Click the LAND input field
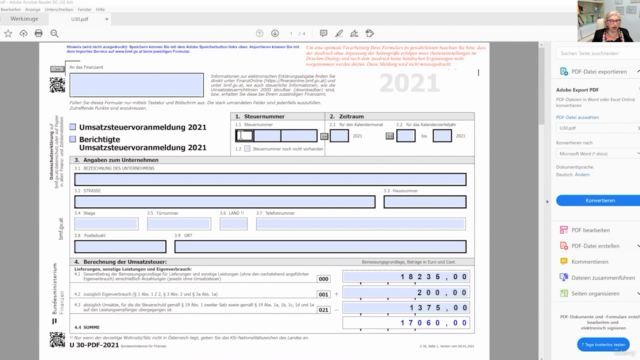The height and width of the screenshot is (360, 640). click(233, 224)
